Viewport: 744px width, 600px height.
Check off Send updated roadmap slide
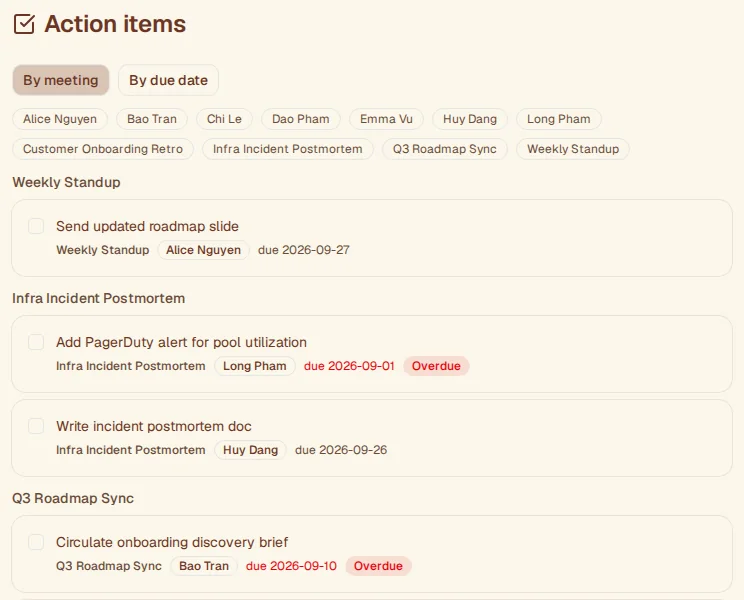(36, 226)
